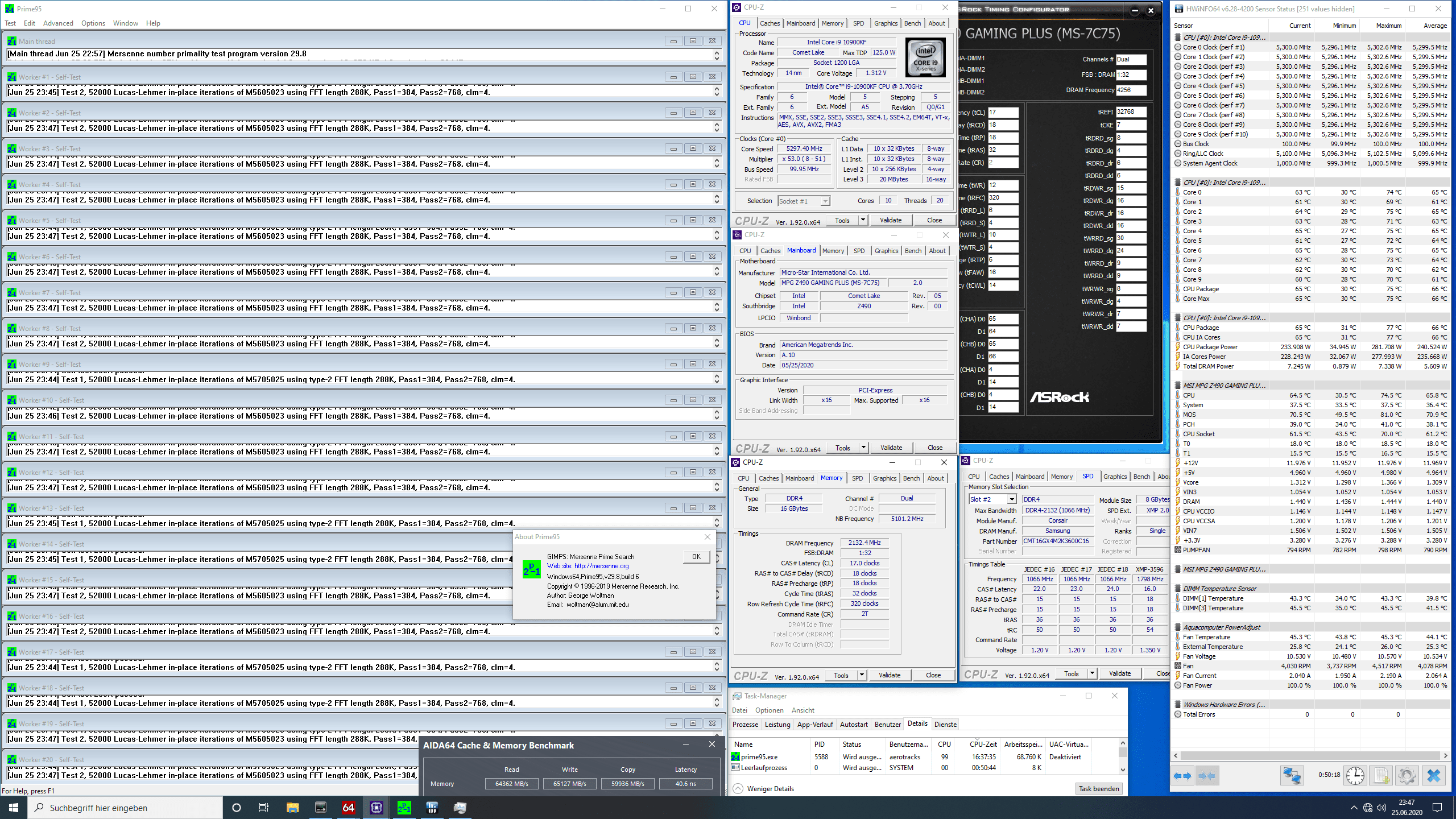The image size is (1456, 819).
Task: Open Ansicht menu in Task-Manager
Action: tap(803, 710)
